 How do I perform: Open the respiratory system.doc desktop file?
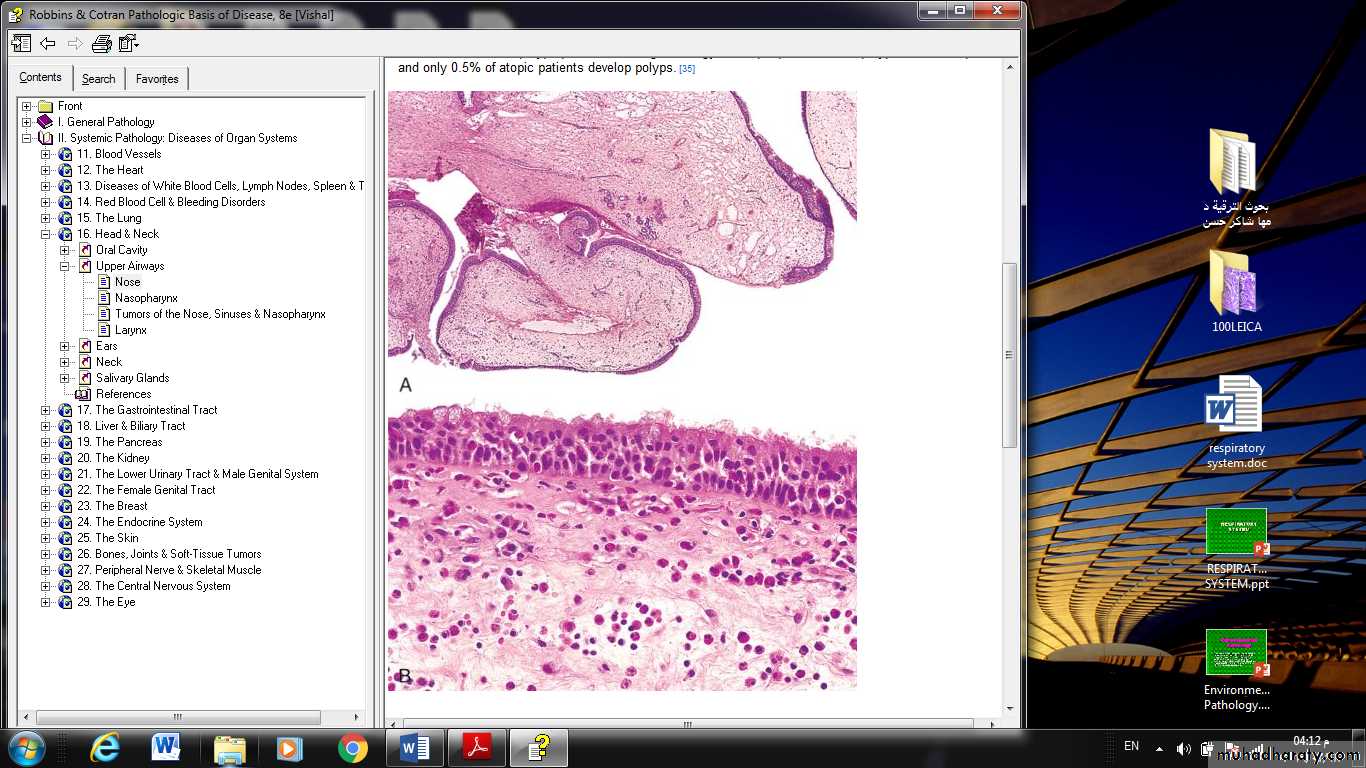pos(1236,422)
